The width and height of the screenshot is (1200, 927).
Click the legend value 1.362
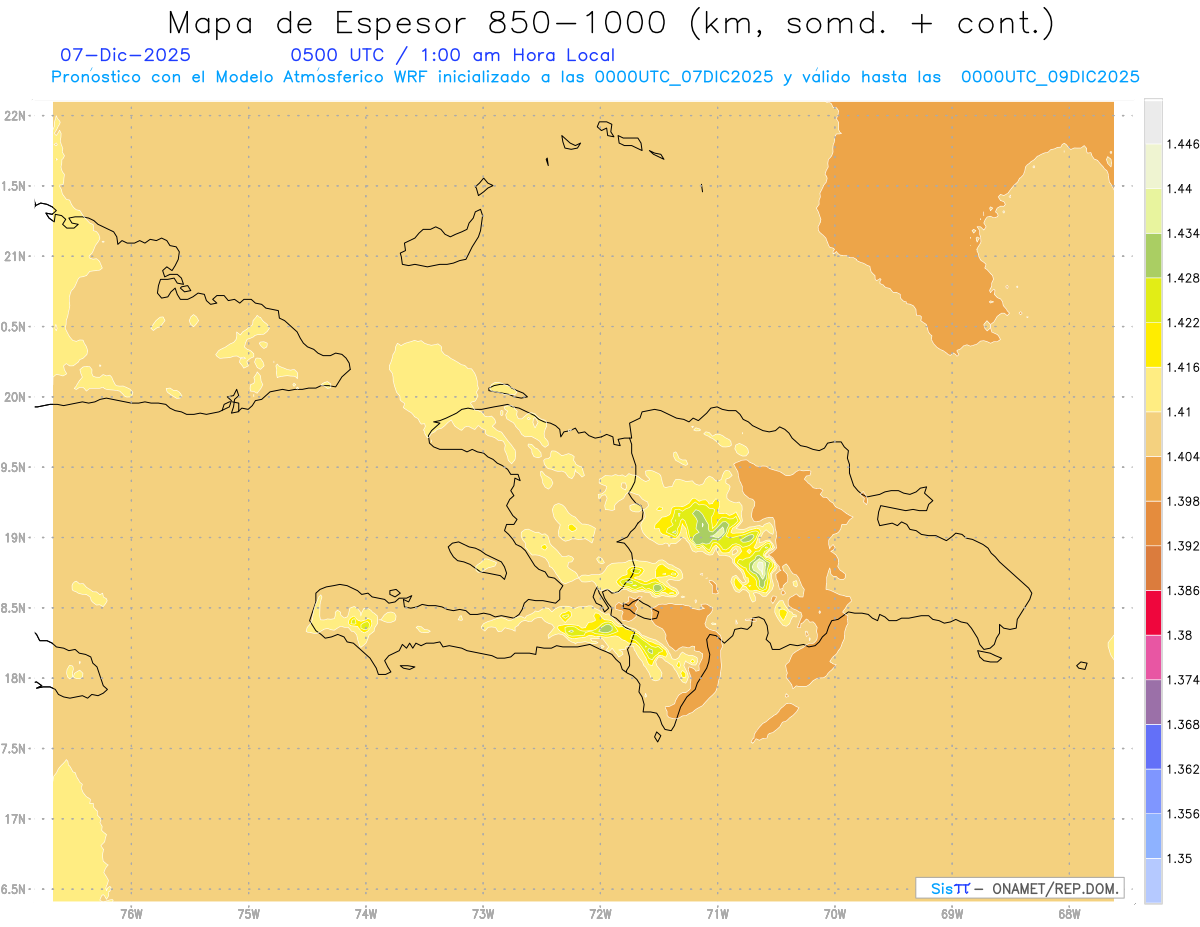coord(1182,769)
